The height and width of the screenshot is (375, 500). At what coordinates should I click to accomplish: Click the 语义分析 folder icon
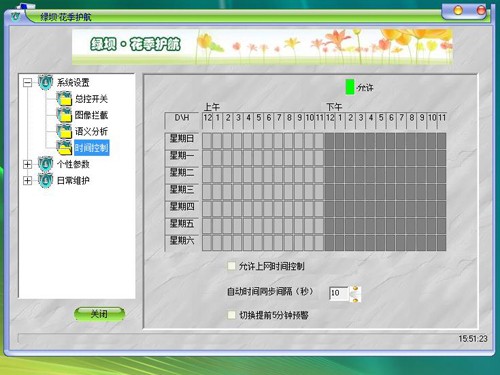[x=64, y=131]
